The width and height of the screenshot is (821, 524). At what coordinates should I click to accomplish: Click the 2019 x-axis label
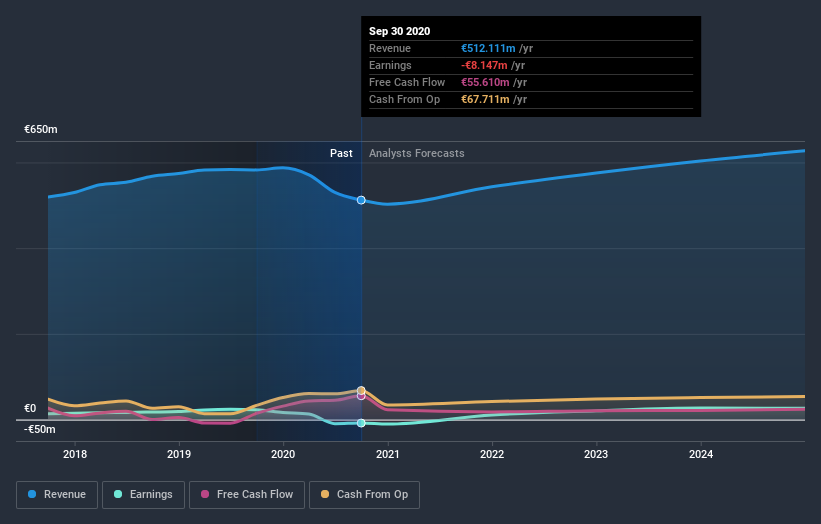[x=179, y=454]
